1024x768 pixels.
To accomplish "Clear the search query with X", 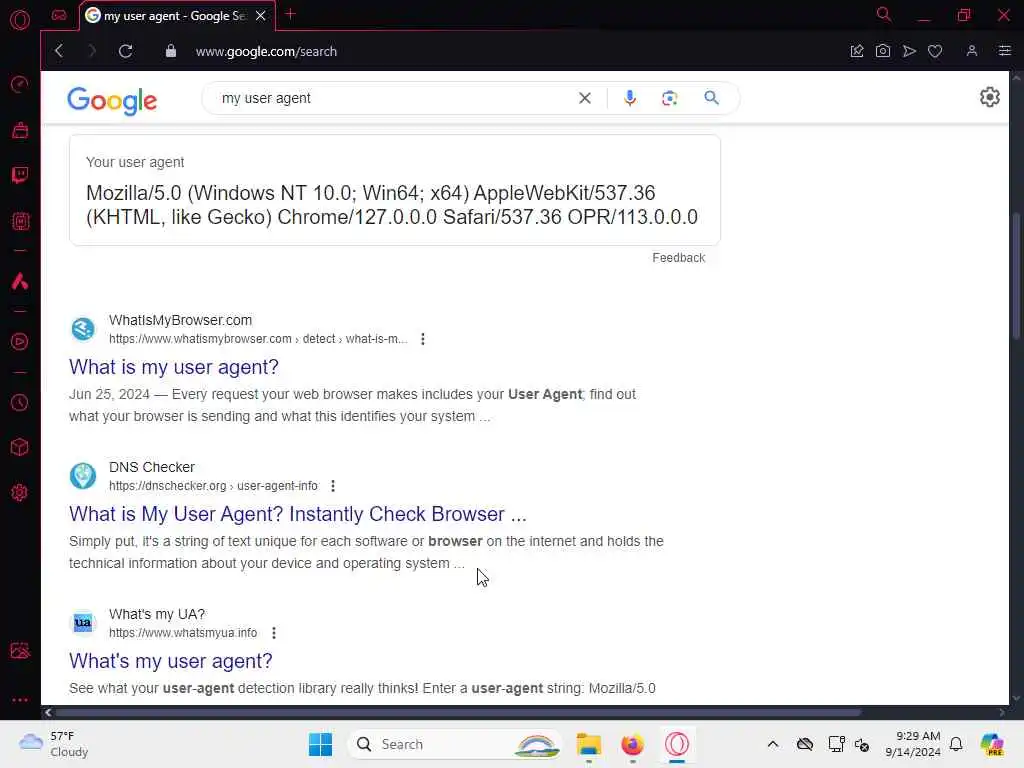I will [584, 98].
